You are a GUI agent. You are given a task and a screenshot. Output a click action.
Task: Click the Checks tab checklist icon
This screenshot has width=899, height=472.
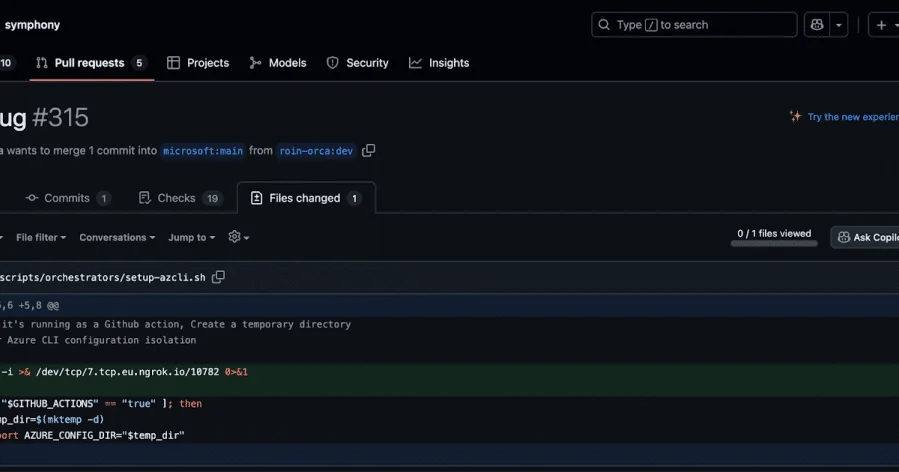(144, 198)
